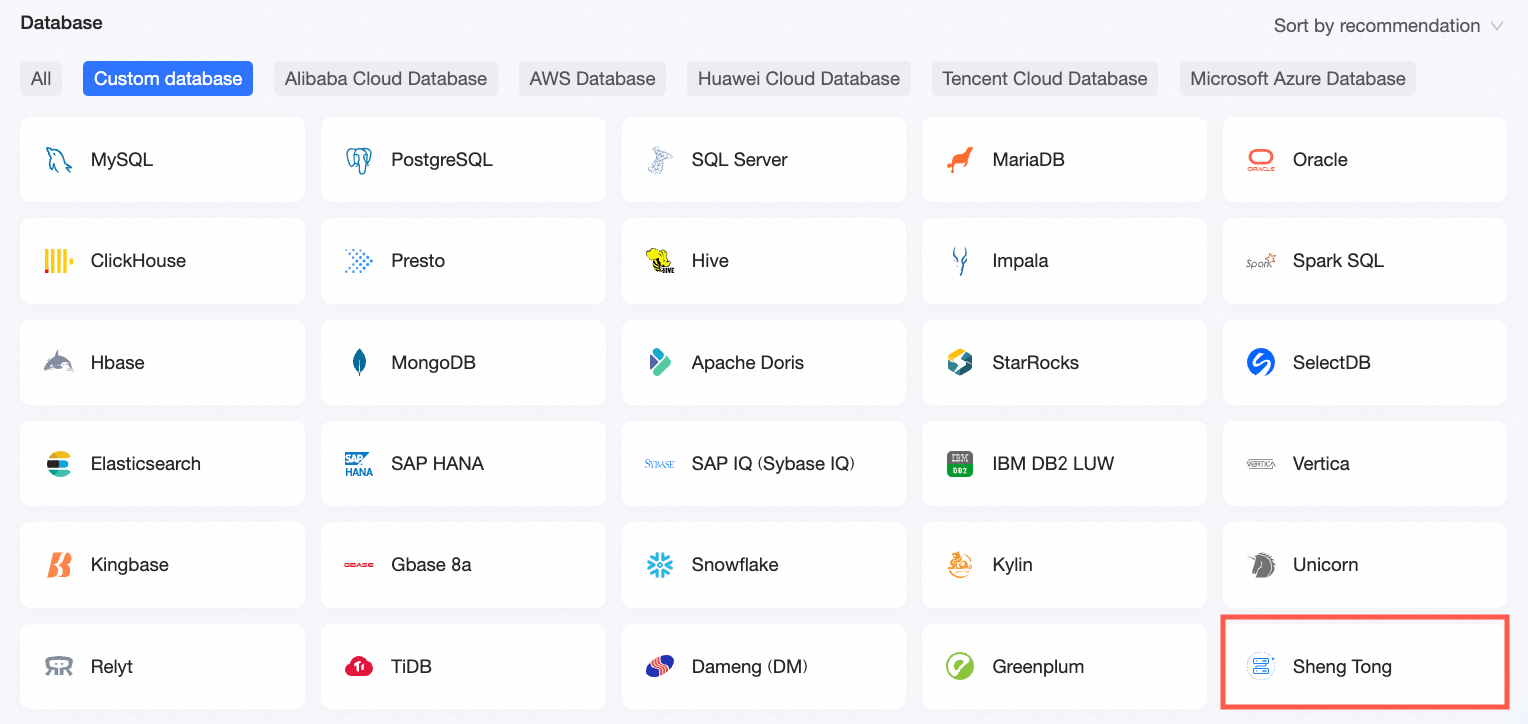Click the SAP IQ (Sybase IQ) label
This screenshot has height=724, width=1528.
click(x=773, y=464)
